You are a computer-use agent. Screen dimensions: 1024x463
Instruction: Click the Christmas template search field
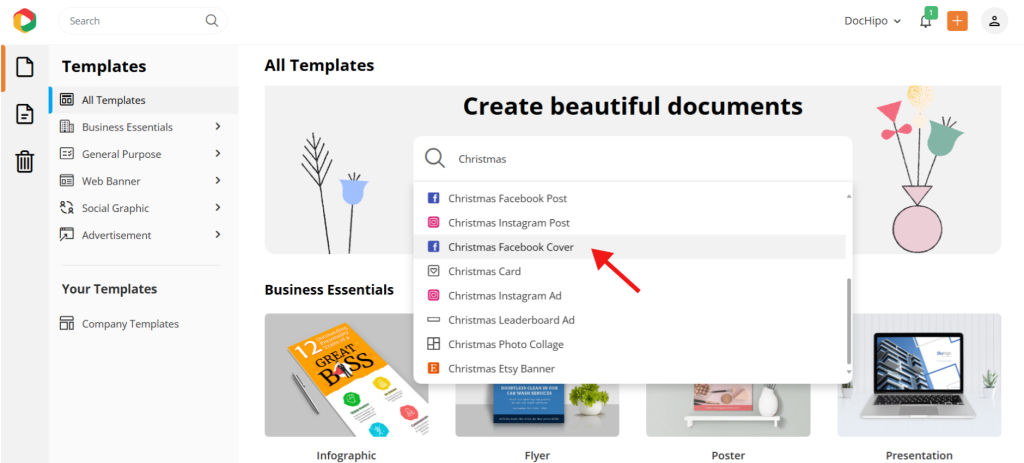pos(633,159)
